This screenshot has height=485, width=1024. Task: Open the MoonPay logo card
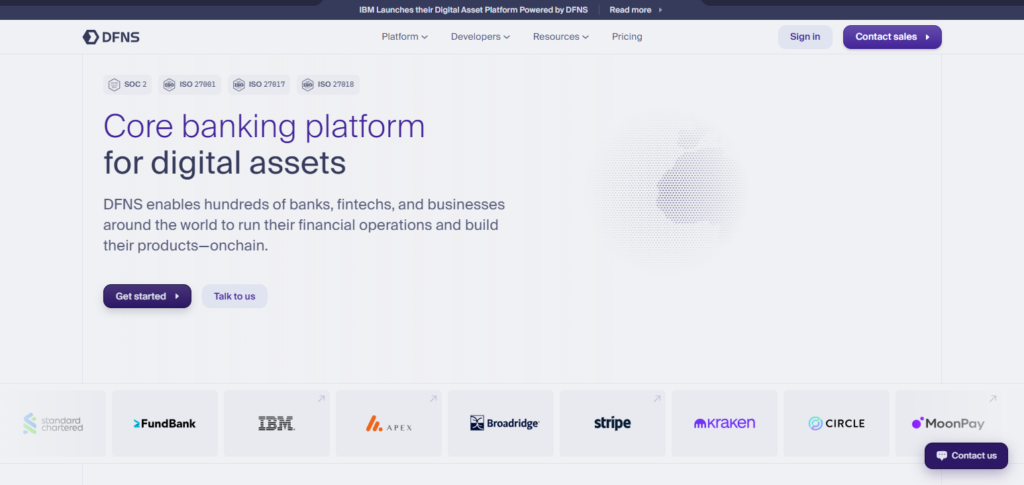tap(948, 424)
